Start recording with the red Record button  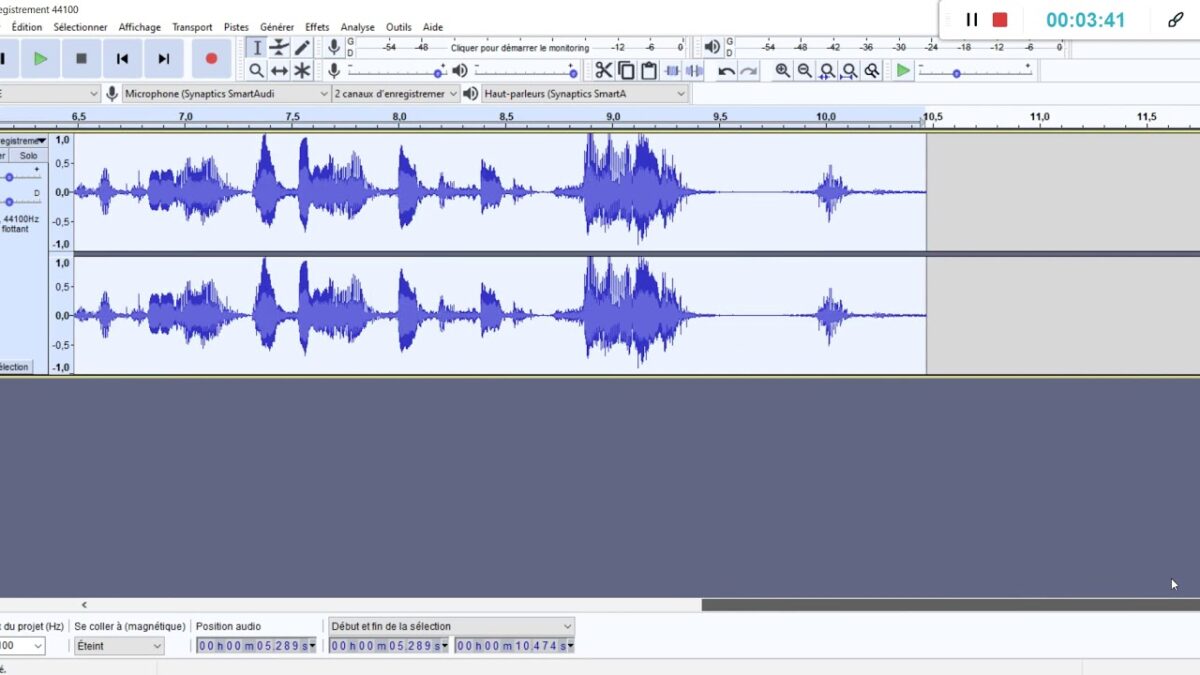[x=211, y=59]
